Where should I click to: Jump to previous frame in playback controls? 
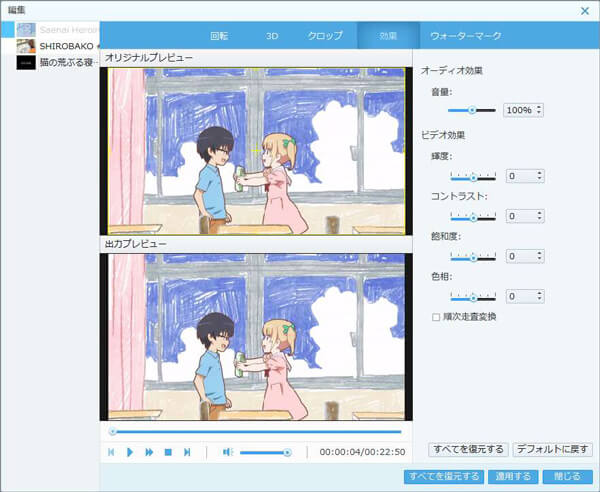(111, 452)
